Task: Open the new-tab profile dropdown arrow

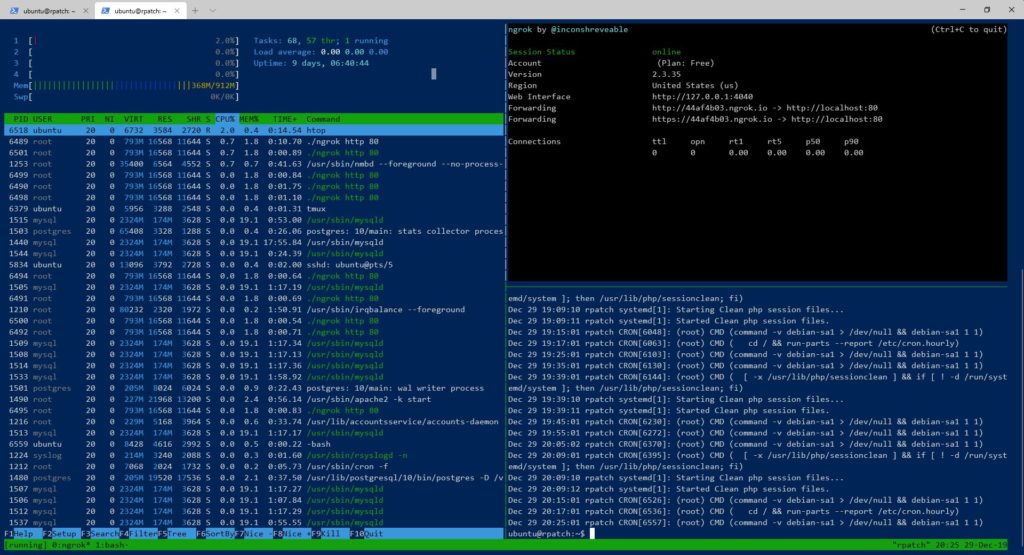Action: pyautogui.click(x=213, y=10)
